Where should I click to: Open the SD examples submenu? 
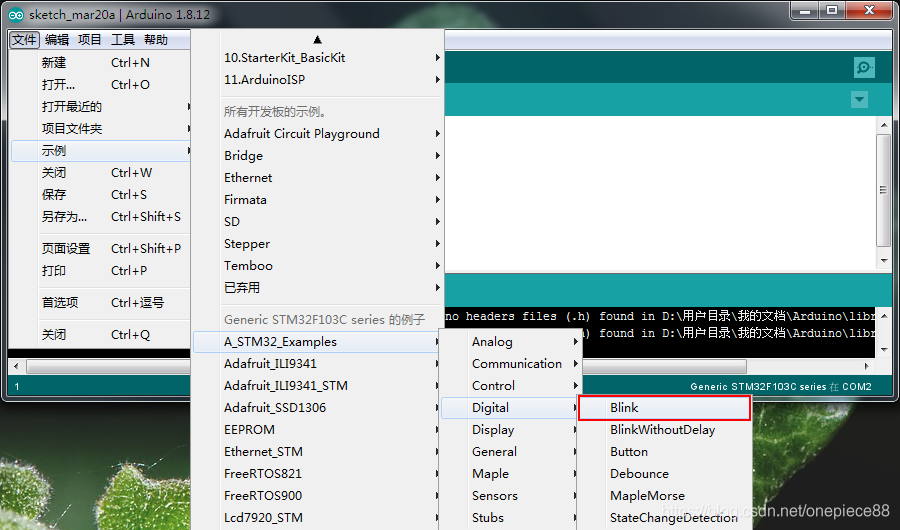[318, 222]
